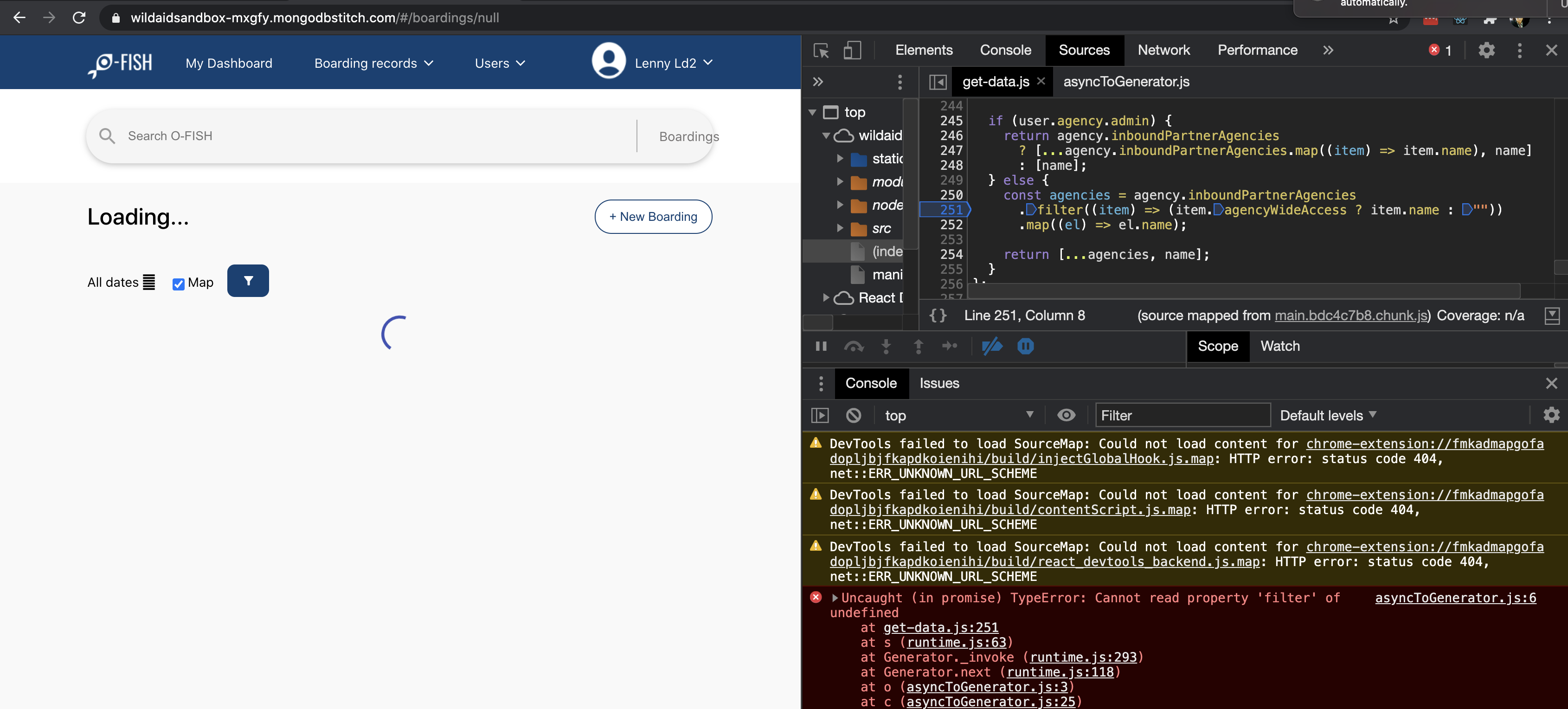Open the get-data.js:251 stack trace link

(940, 627)
